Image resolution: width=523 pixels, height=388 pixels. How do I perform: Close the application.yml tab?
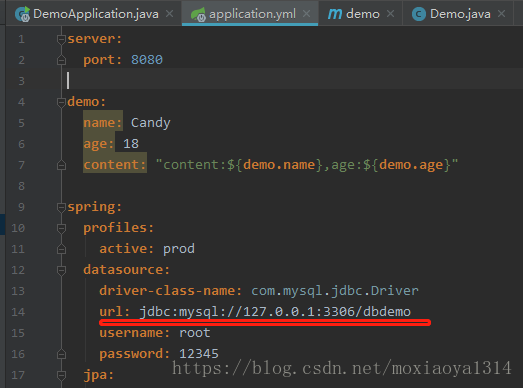pos(306,14)
